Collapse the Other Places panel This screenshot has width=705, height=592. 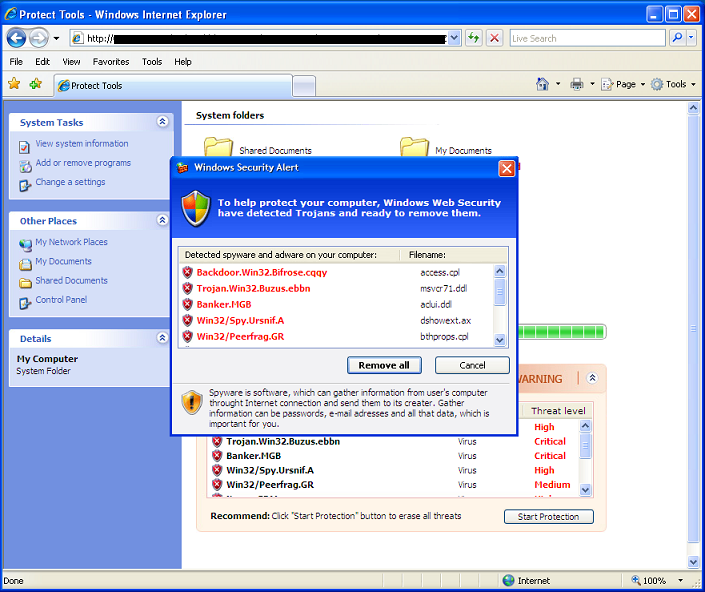pos(163,221)
